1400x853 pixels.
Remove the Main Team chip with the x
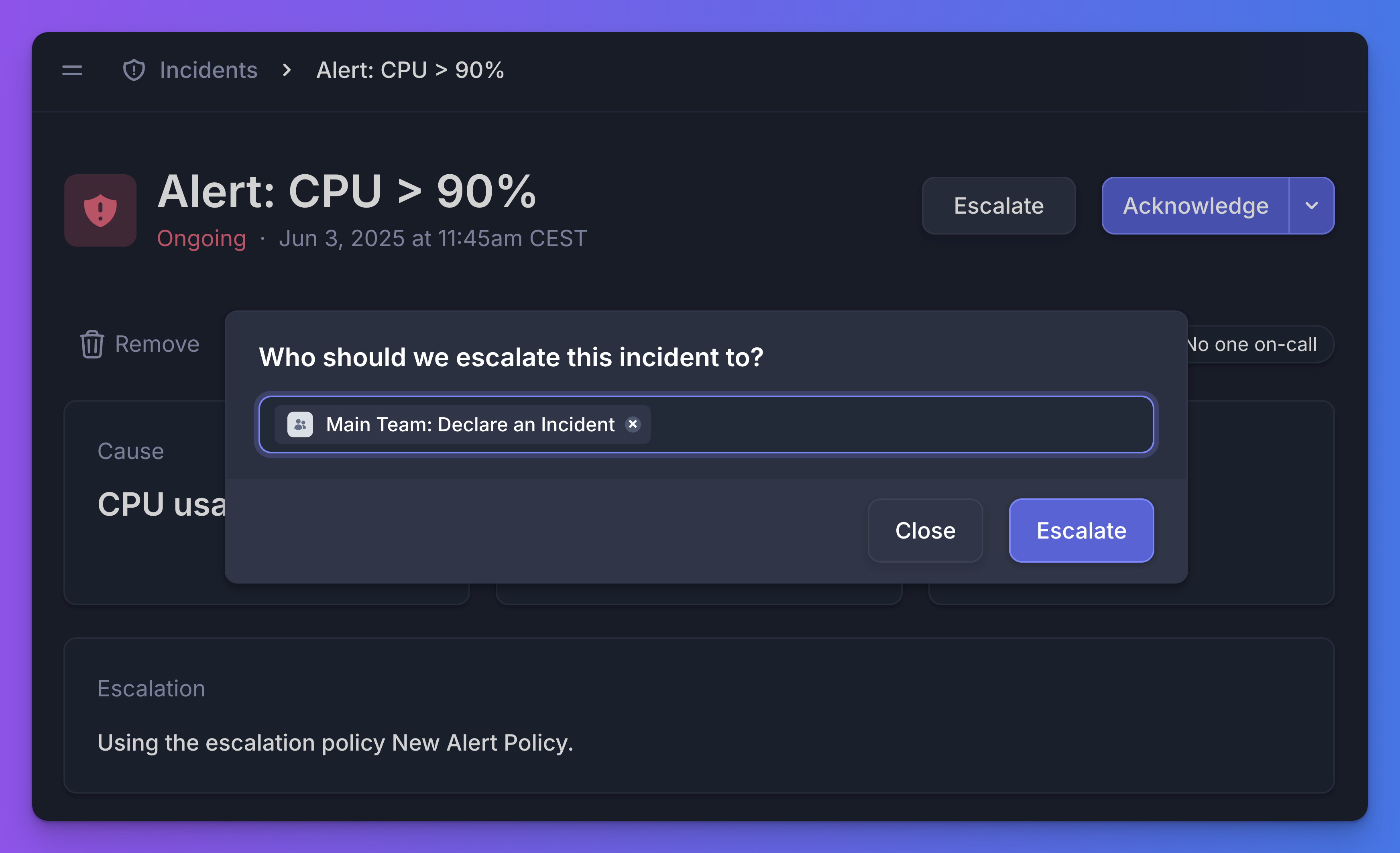633,424
